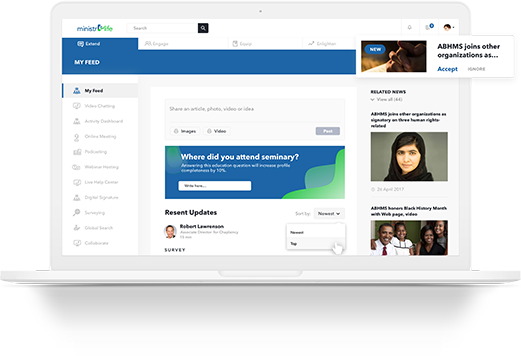
Task: Open the user profile avatar menu
Action: (x=449, y=27)
